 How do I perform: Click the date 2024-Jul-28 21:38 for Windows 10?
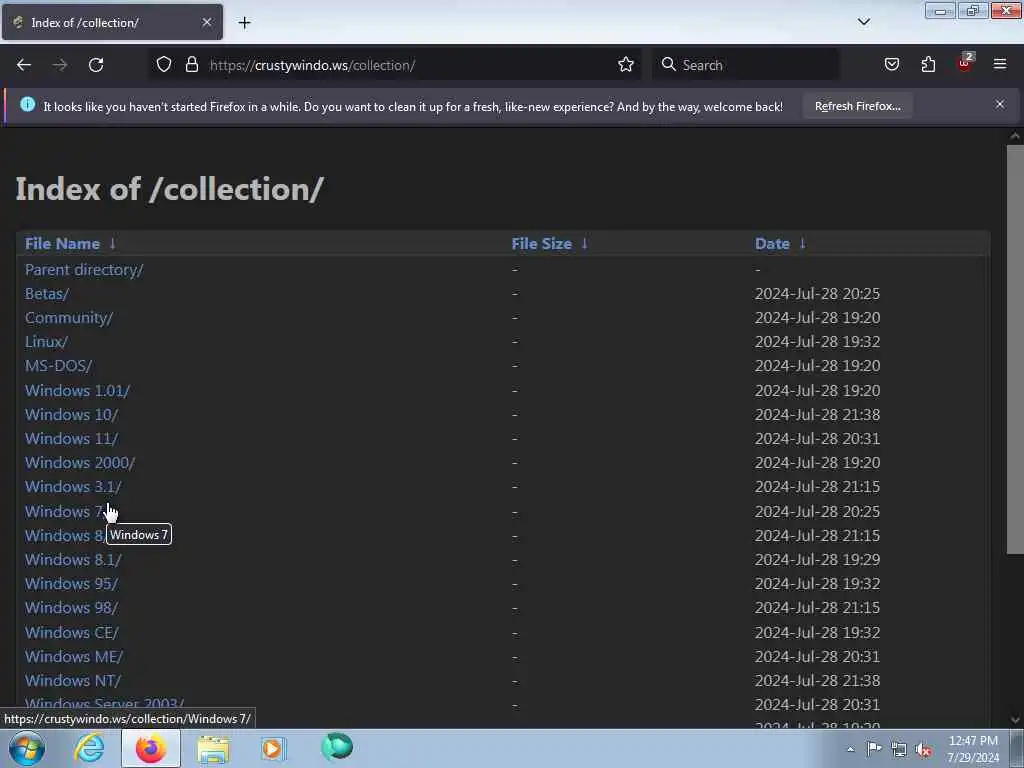[818, 415]
